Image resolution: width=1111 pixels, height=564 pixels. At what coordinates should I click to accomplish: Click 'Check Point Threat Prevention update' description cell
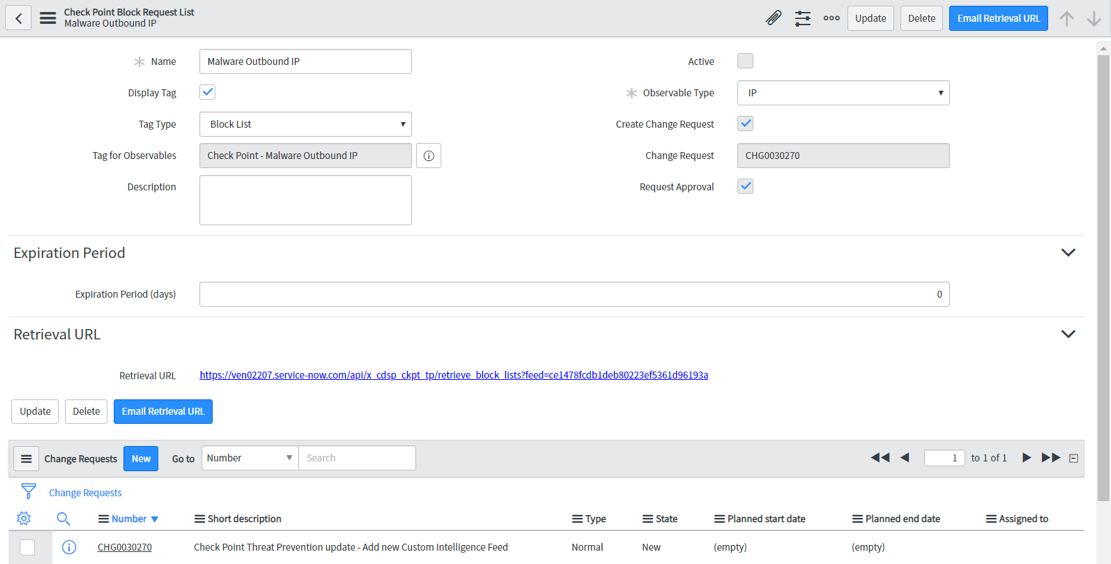click(x=351, y=547)
